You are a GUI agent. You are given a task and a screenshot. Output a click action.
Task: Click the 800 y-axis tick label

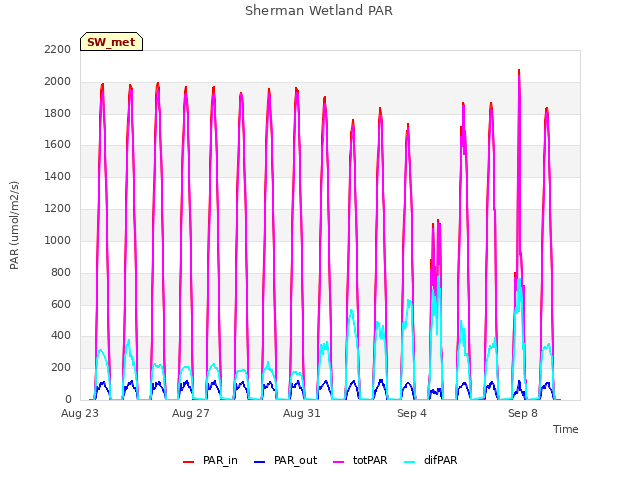[x=61, y=272]
